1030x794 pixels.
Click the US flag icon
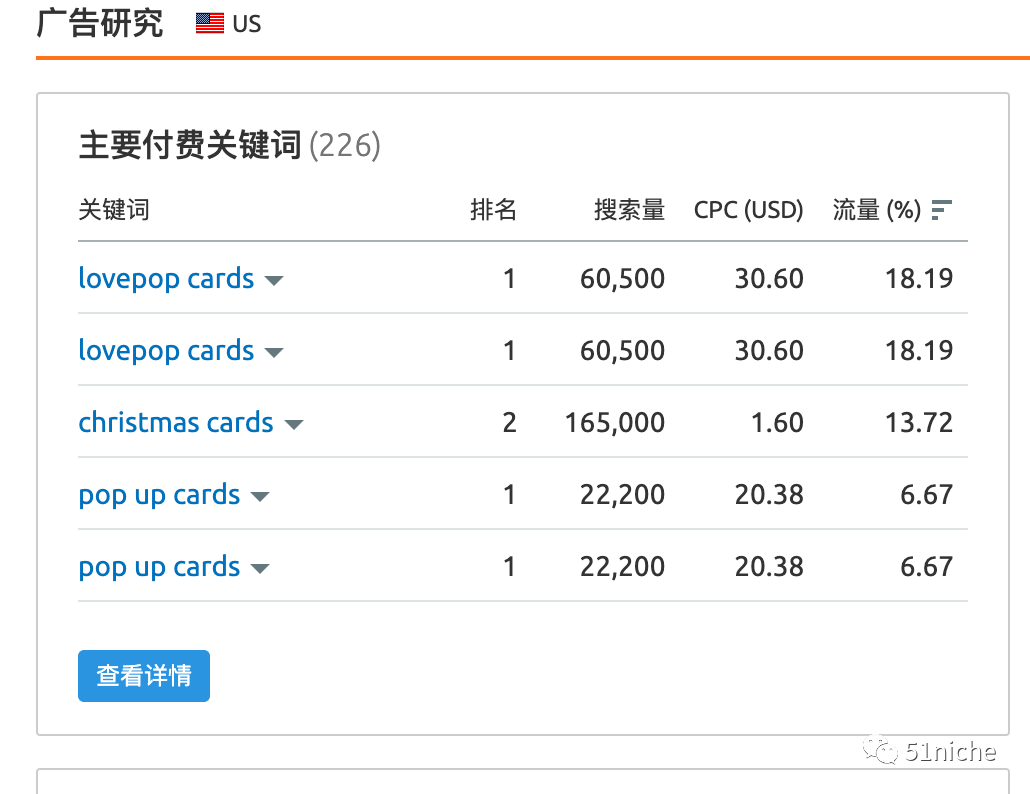coord(209,24)
